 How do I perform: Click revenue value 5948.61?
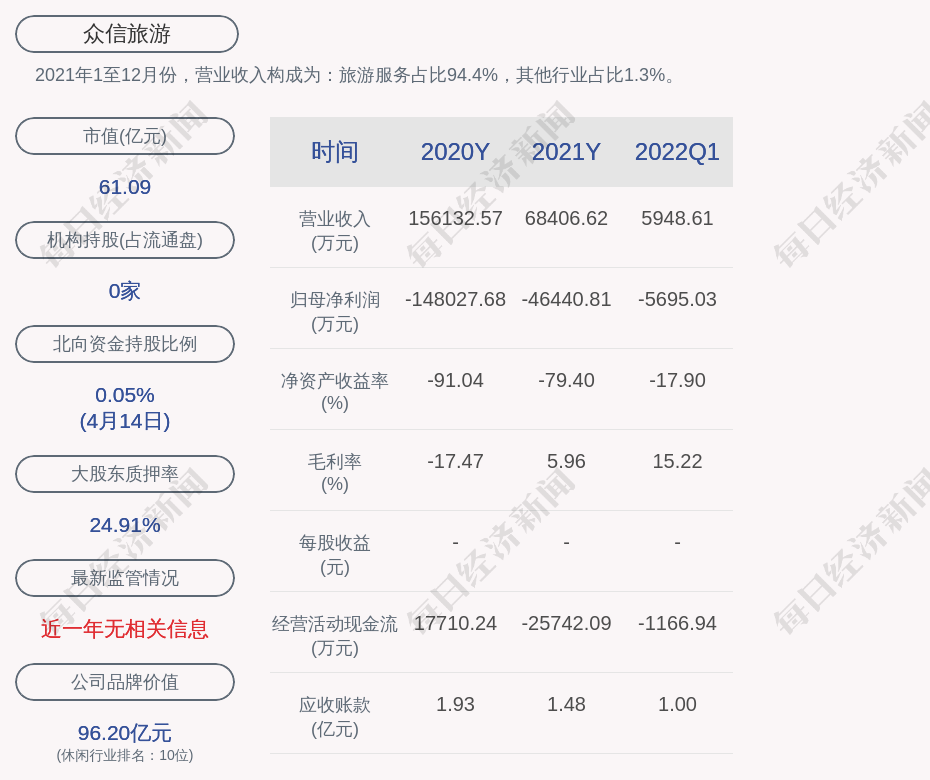click(x=677, y=218)
